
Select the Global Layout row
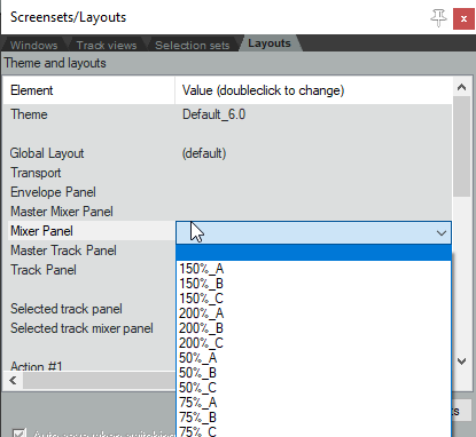click(227, 153)
